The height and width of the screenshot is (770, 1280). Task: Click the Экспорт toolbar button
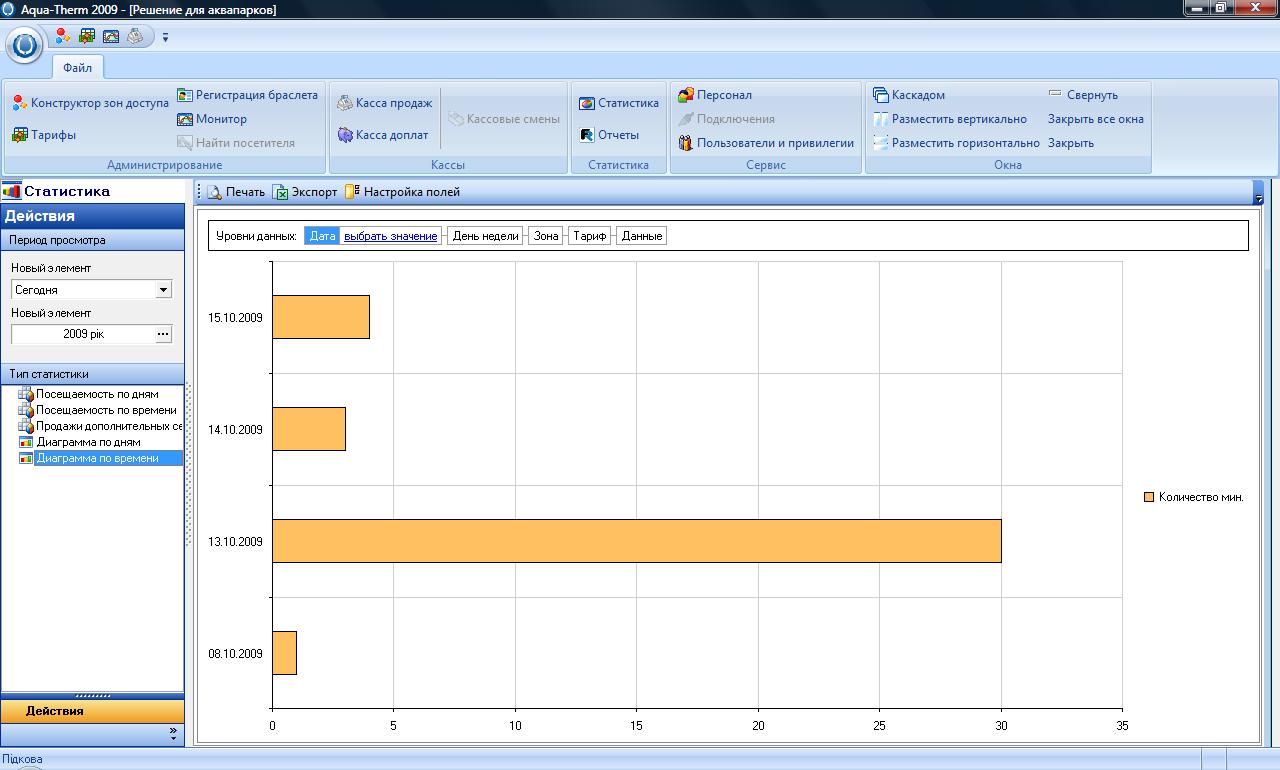305,192
